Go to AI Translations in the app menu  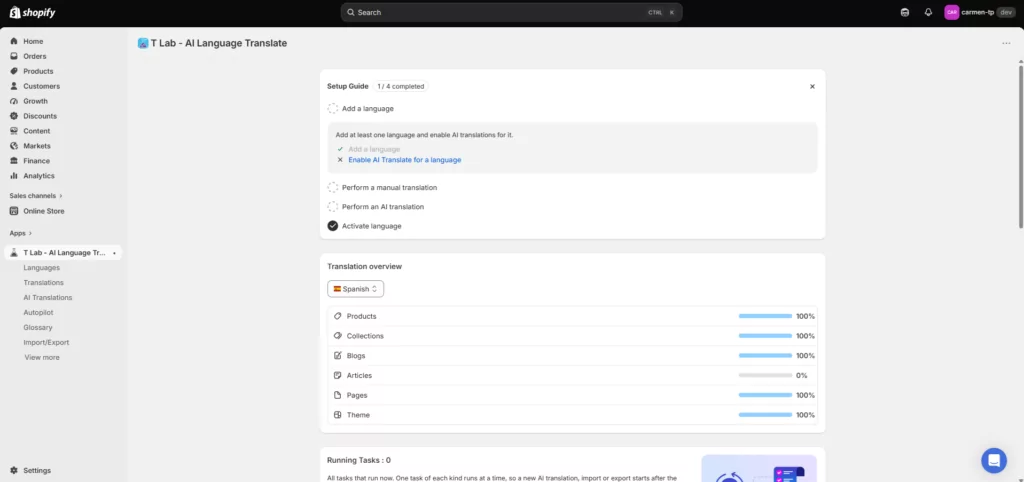[48, 298]
